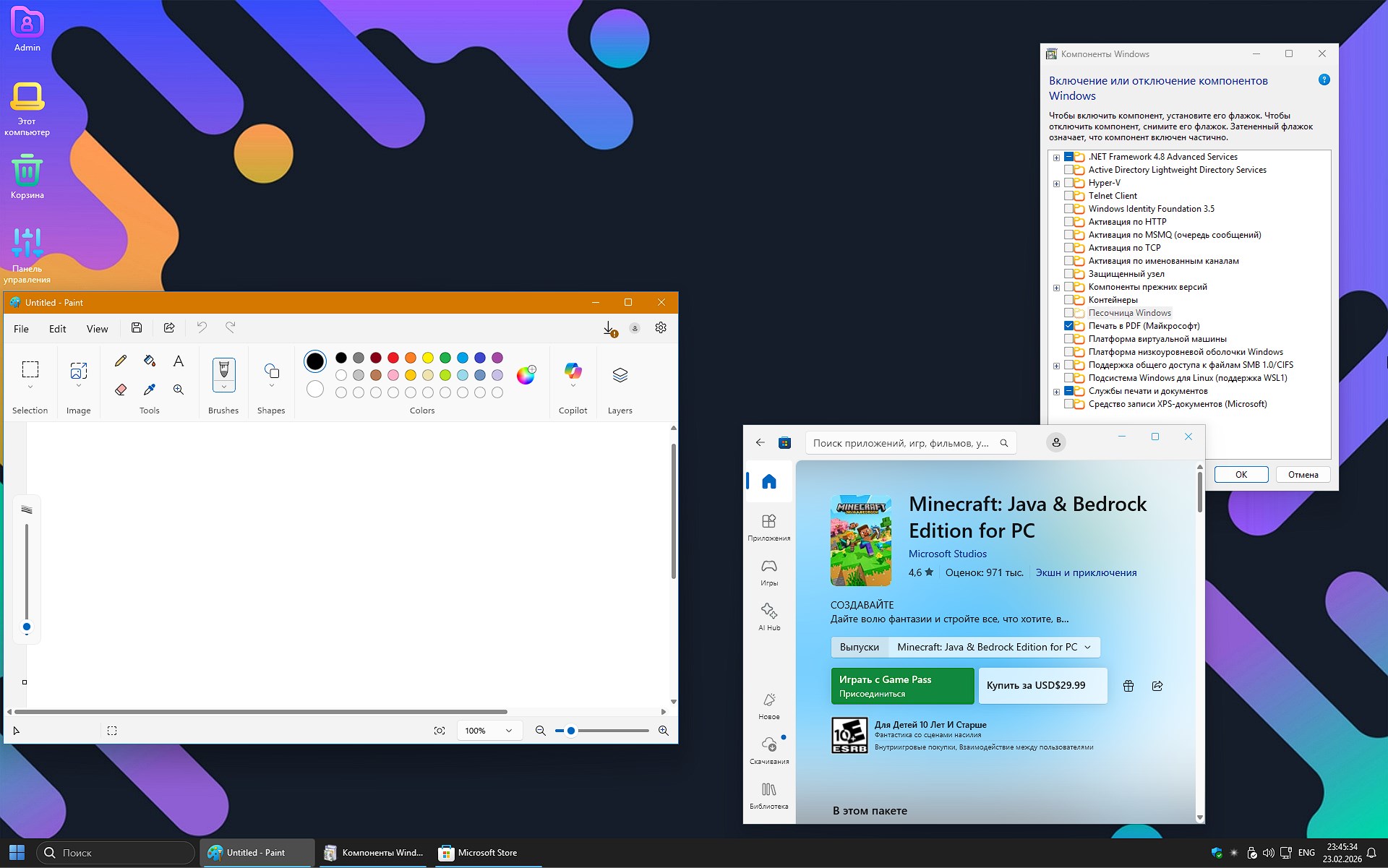
Task: Open the View menu in Paint
Action: tap(97, 329)
